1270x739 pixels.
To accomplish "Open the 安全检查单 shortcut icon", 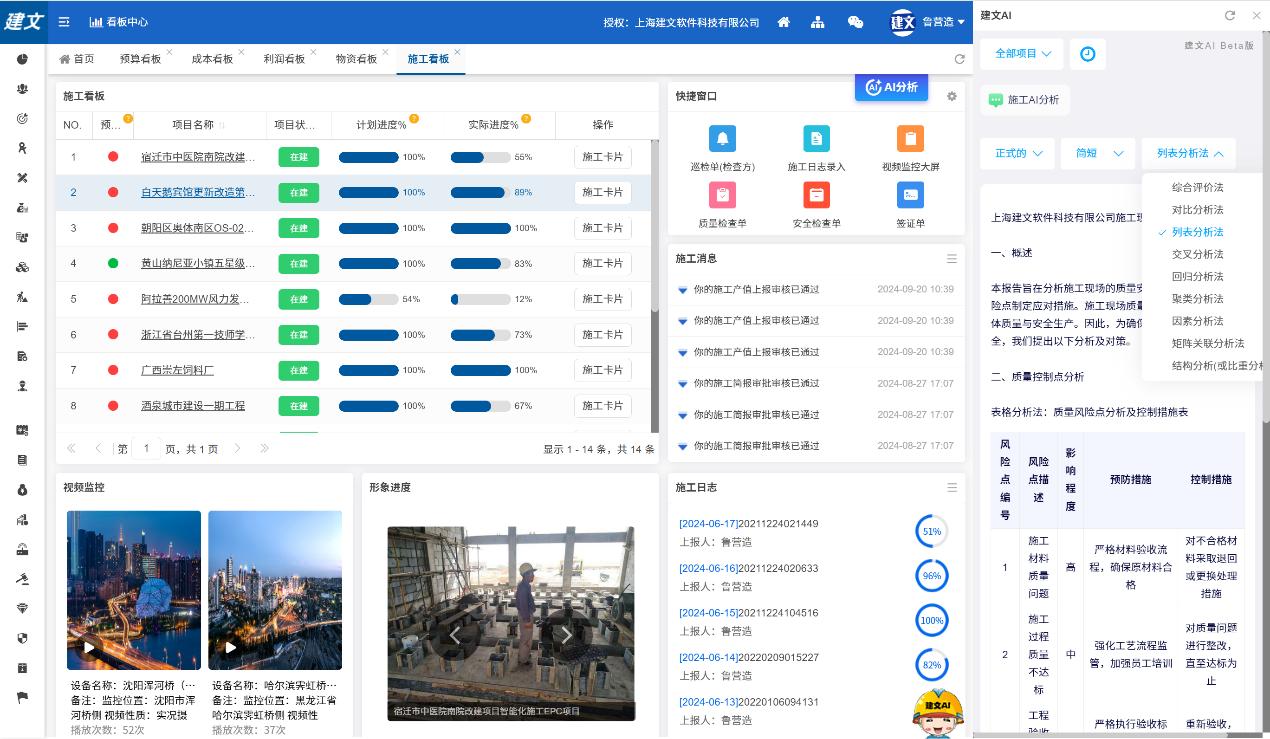I will pyautogui.click(x=816, y=195).
